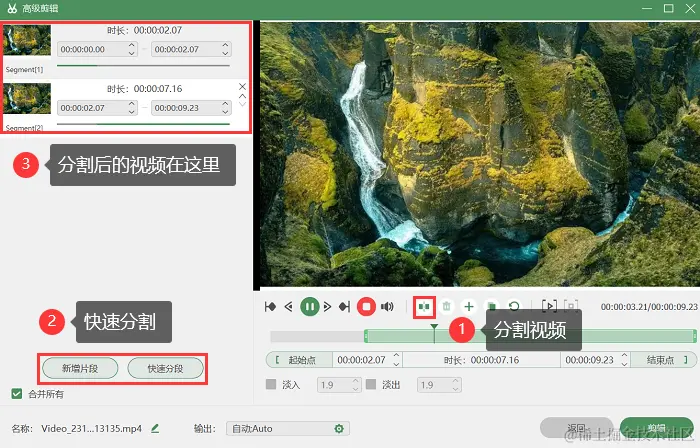
Task: Increase the 淡出 fade-out duration value
Action: click(455, 381)
